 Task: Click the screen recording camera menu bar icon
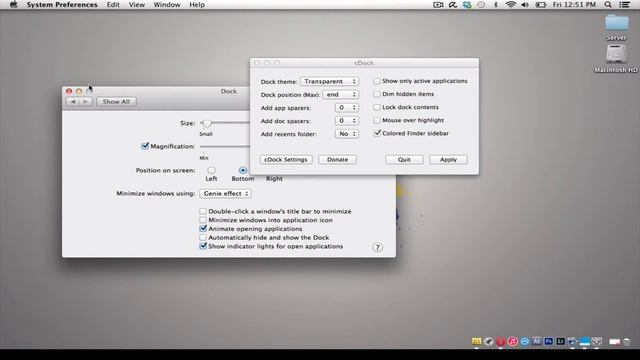[438, 5]
